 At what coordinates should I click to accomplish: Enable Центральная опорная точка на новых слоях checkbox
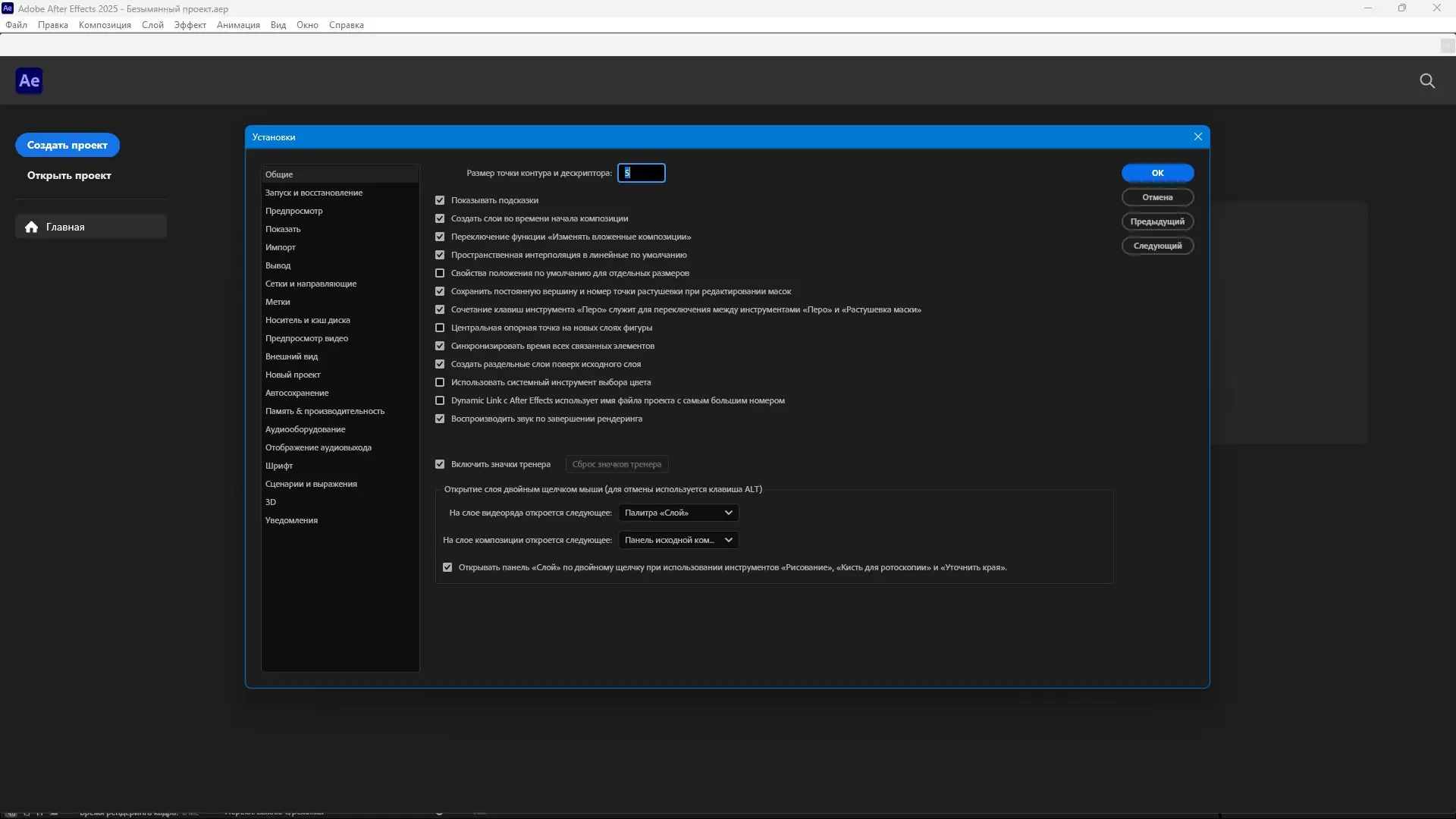click(x=440, y=328)
